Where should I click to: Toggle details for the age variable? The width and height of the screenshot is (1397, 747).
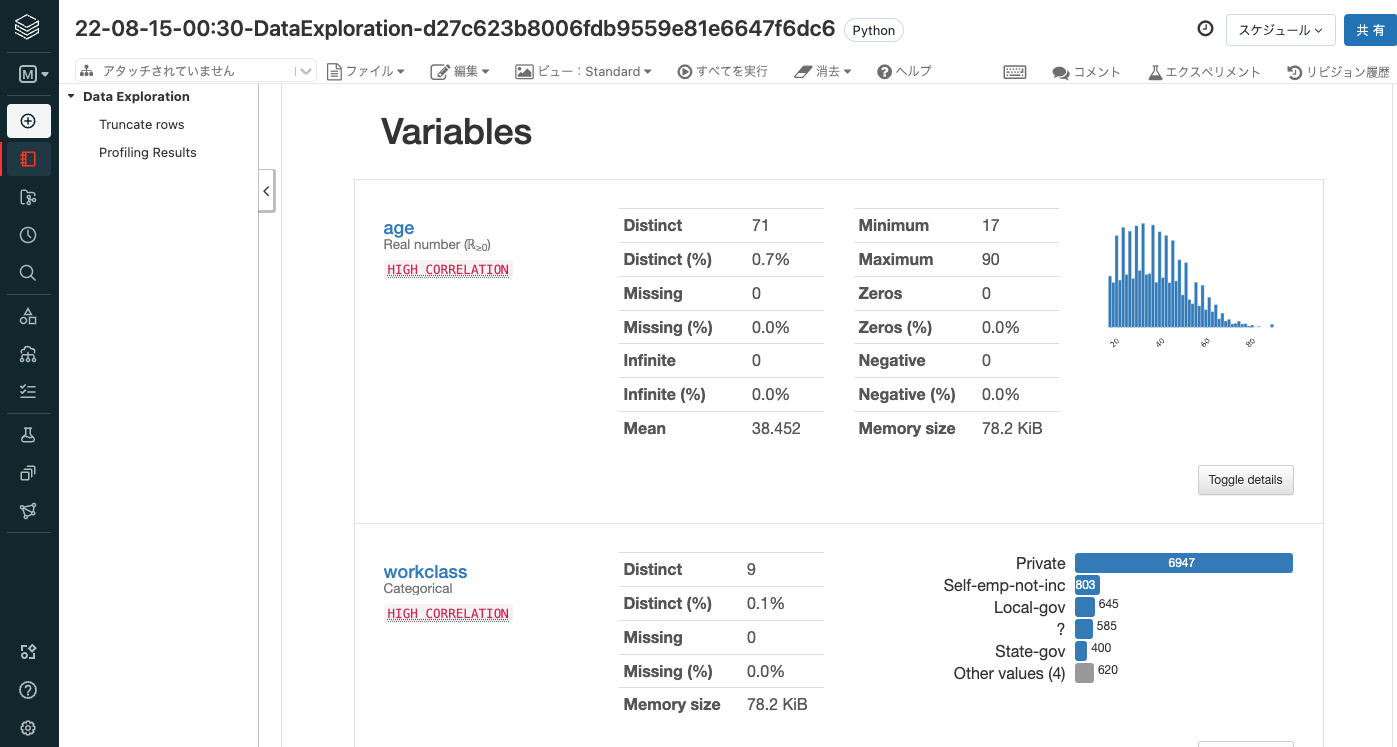tap(1245, 480)
